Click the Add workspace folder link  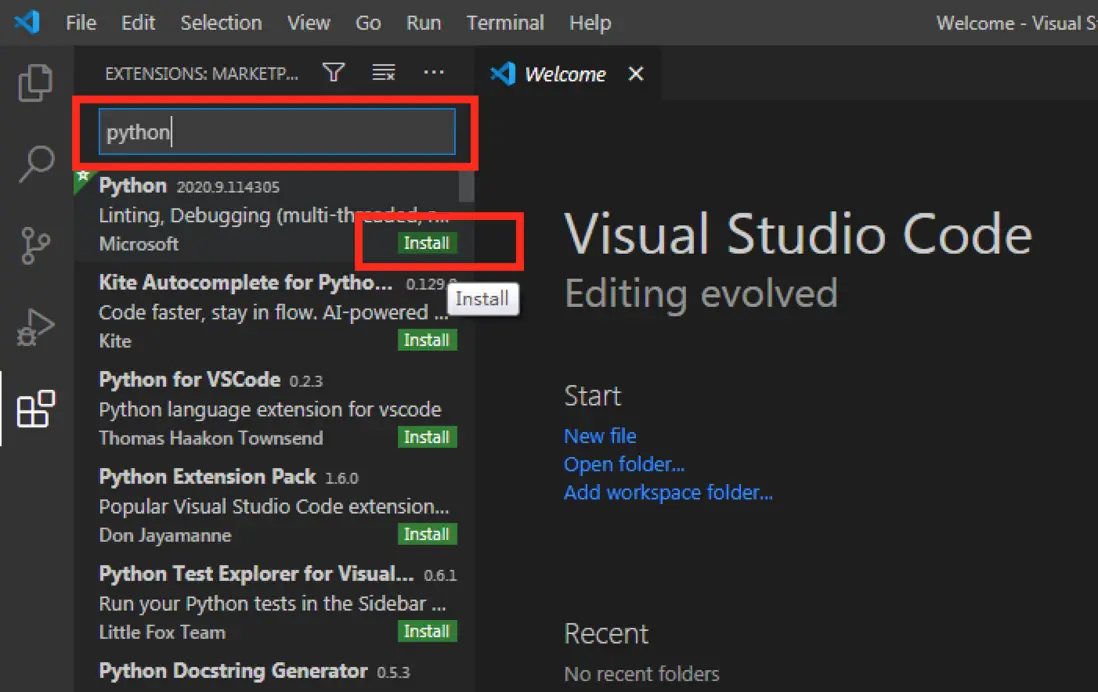tap(668, 492)
